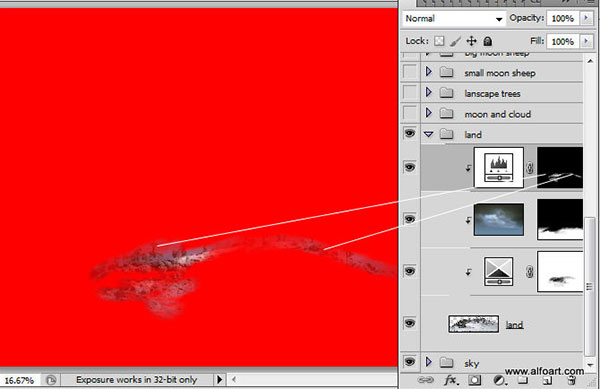Click the create new layer icon

click(x=548, y=380)
